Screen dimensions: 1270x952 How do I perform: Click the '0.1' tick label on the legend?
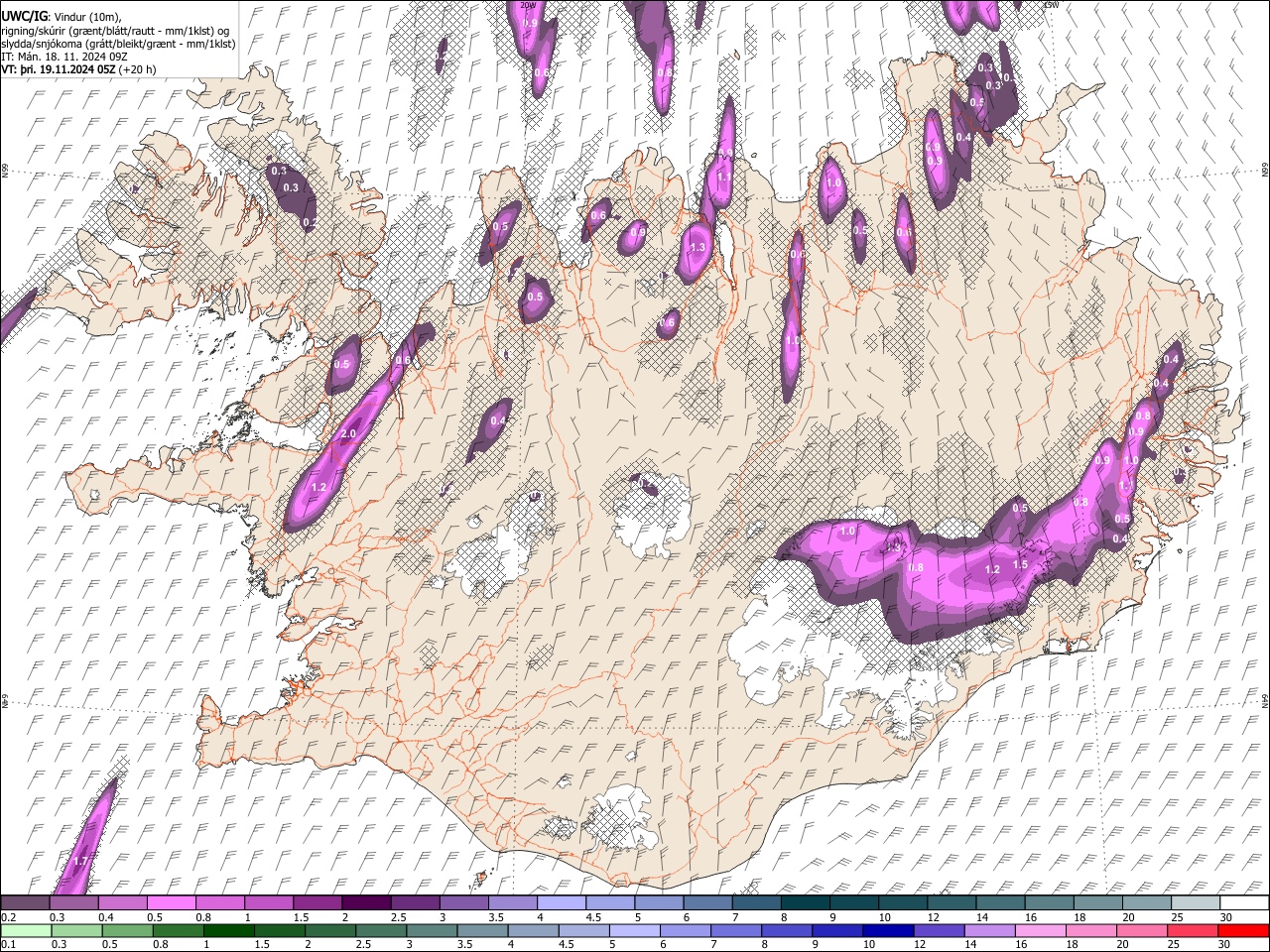tap(6, 945)
